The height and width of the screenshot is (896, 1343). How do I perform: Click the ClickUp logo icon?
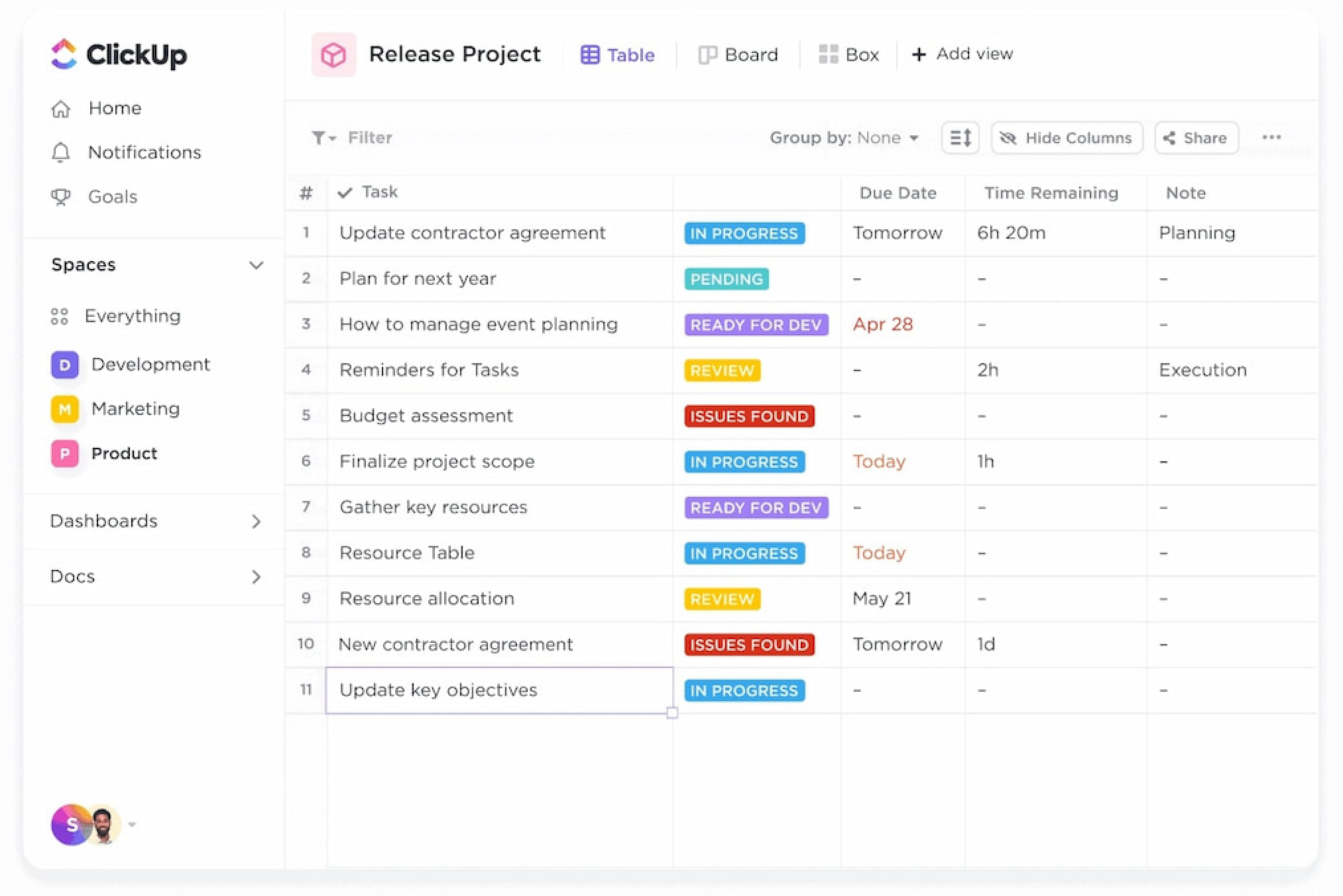click(64, 54)
